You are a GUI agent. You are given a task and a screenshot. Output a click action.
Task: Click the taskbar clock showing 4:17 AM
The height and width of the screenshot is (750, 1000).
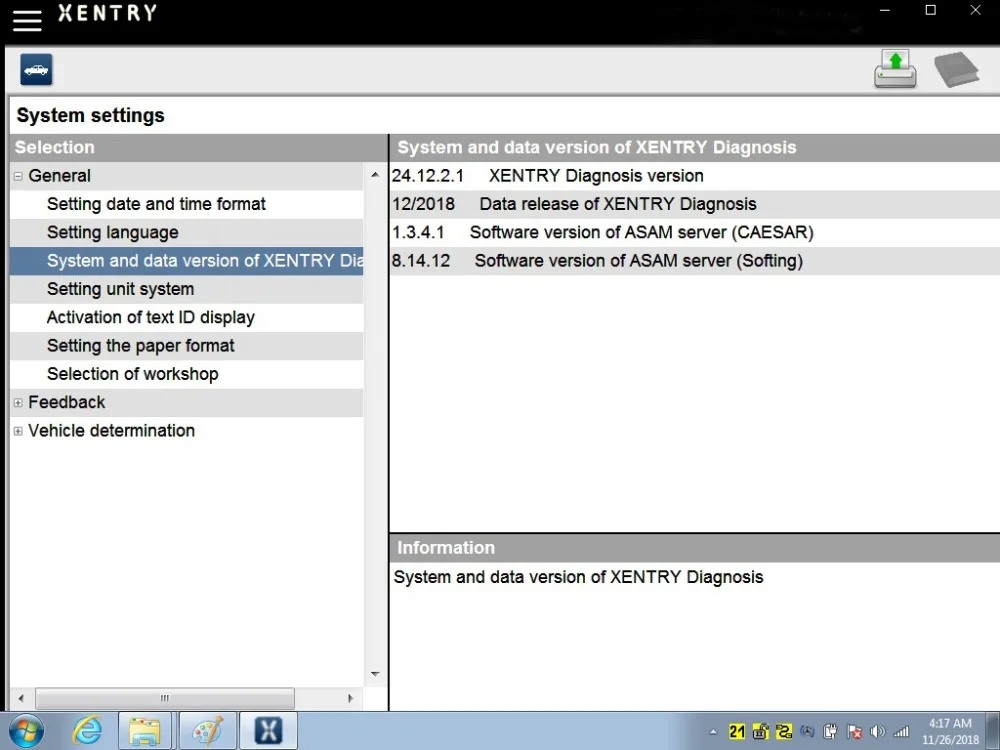pyautogui.click(x=950, y=732)
